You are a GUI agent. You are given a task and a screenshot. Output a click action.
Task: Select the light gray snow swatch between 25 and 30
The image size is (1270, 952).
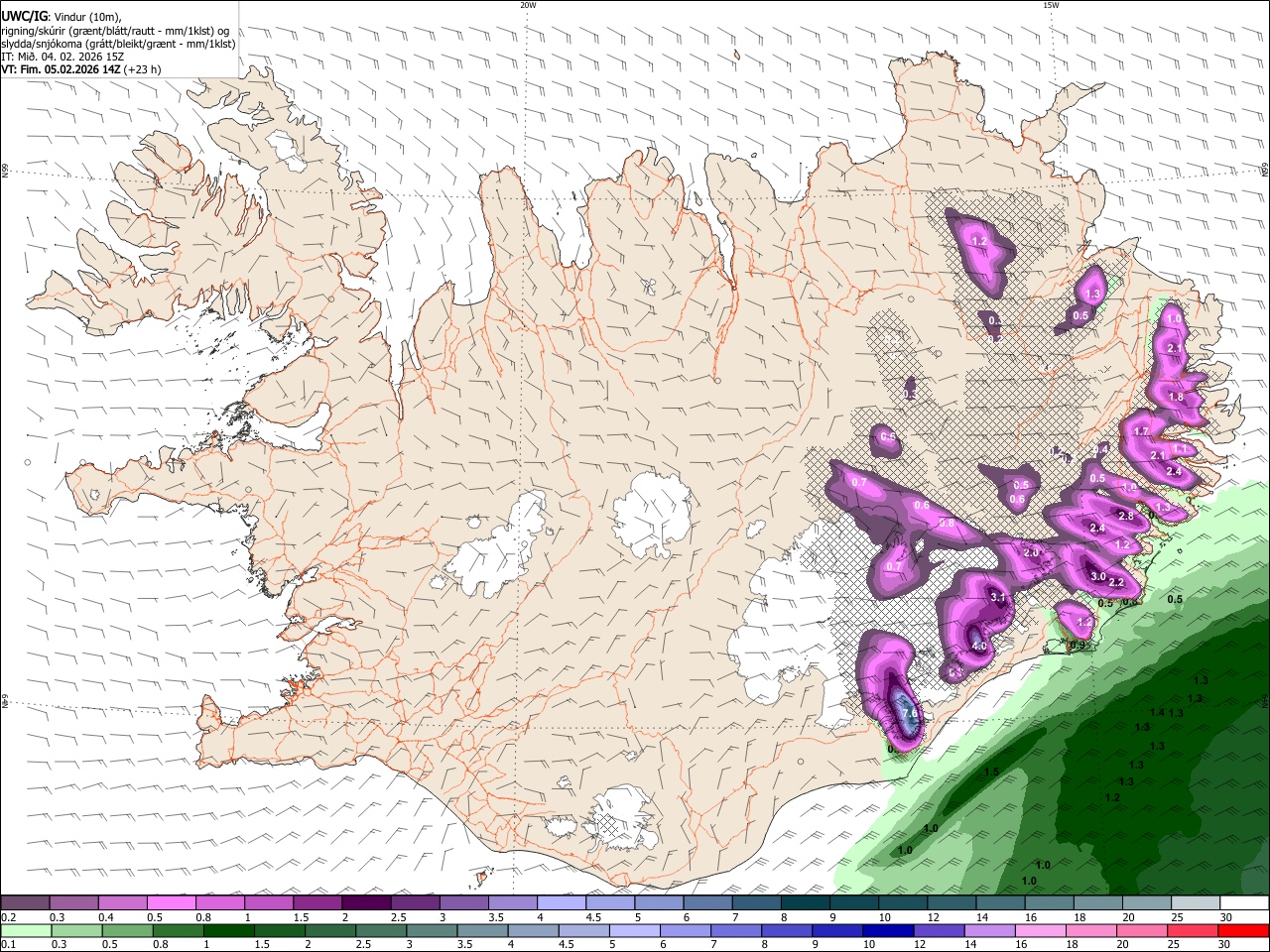1197,903
